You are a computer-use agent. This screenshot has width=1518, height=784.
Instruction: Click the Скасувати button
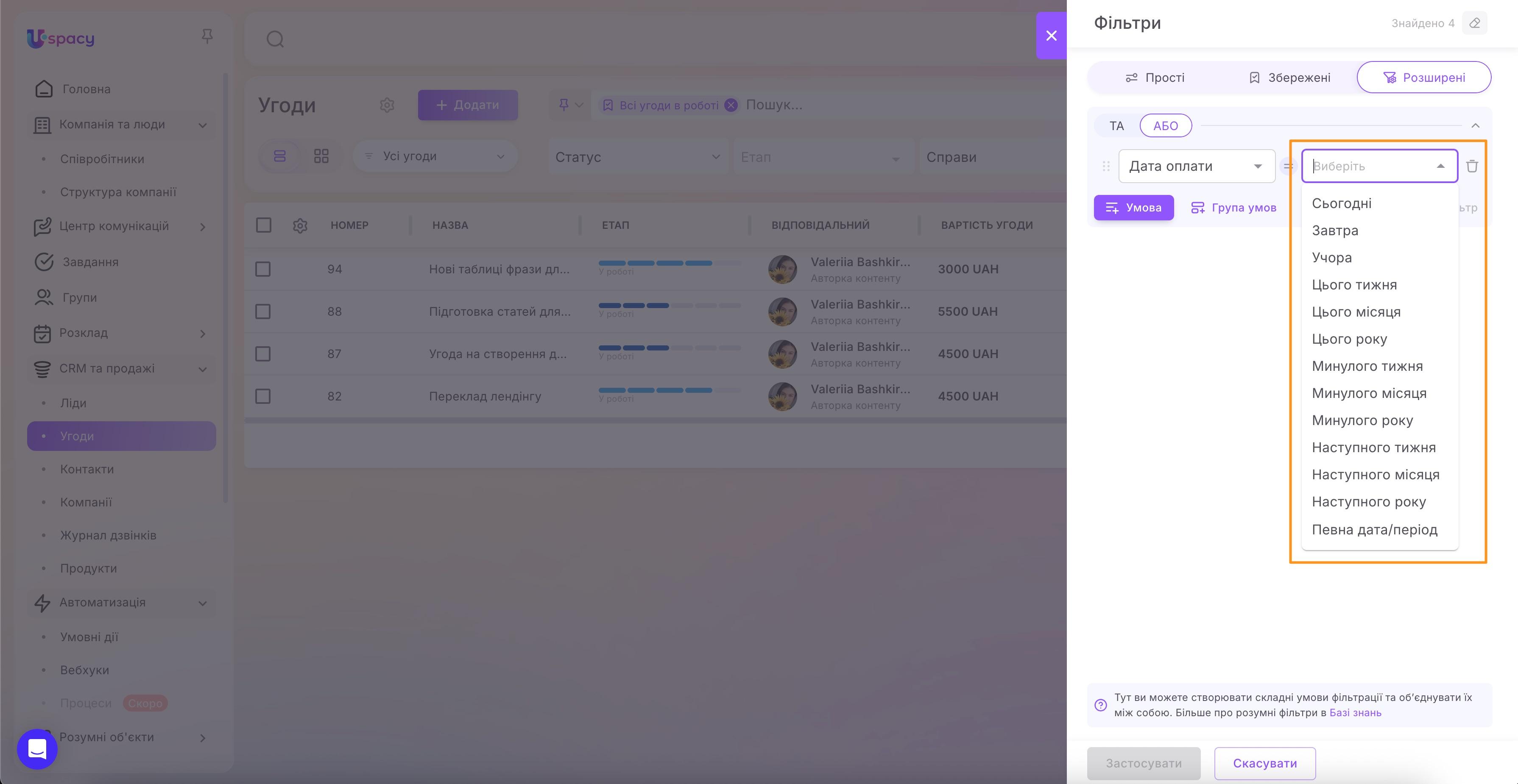click(x=1264, y=763)
